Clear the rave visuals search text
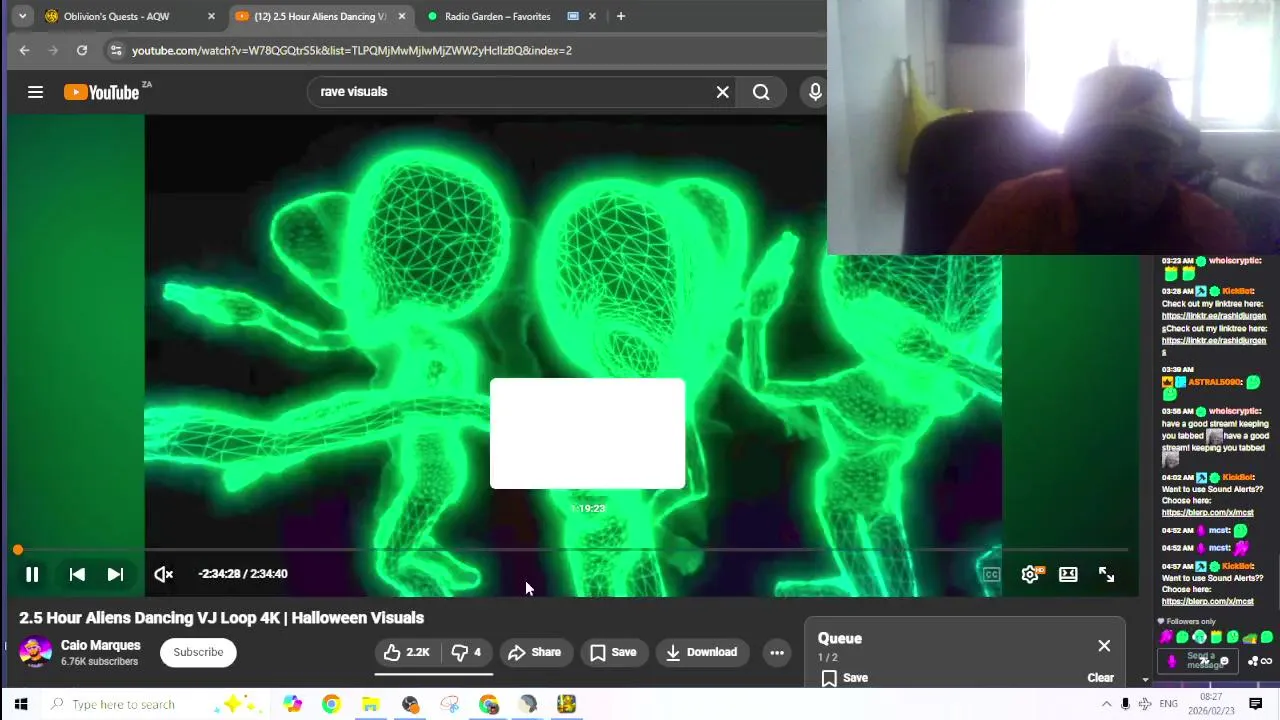 [x=723, y=92]
